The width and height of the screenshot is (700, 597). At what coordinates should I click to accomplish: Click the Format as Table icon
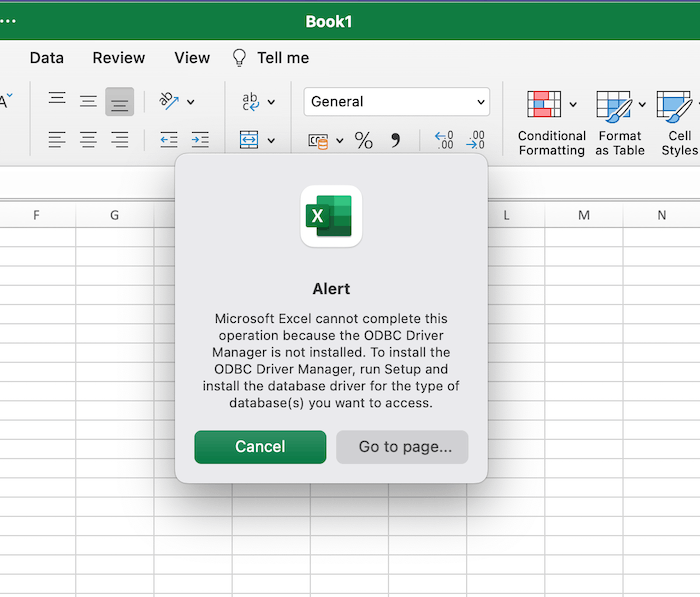pyautogui.click(x=614, y=106)
